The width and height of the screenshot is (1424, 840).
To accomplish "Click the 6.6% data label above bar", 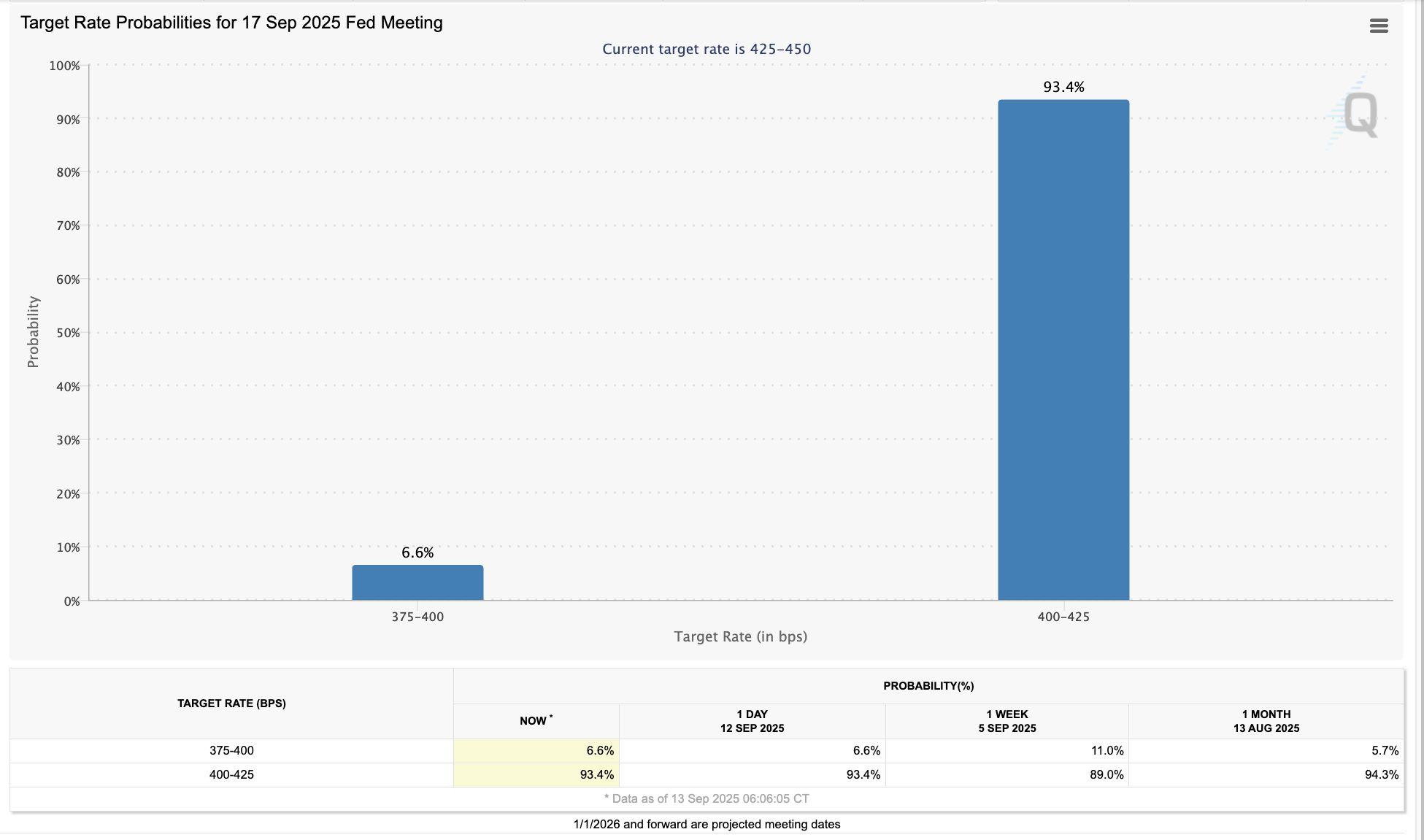I will (x=417, y=552).
